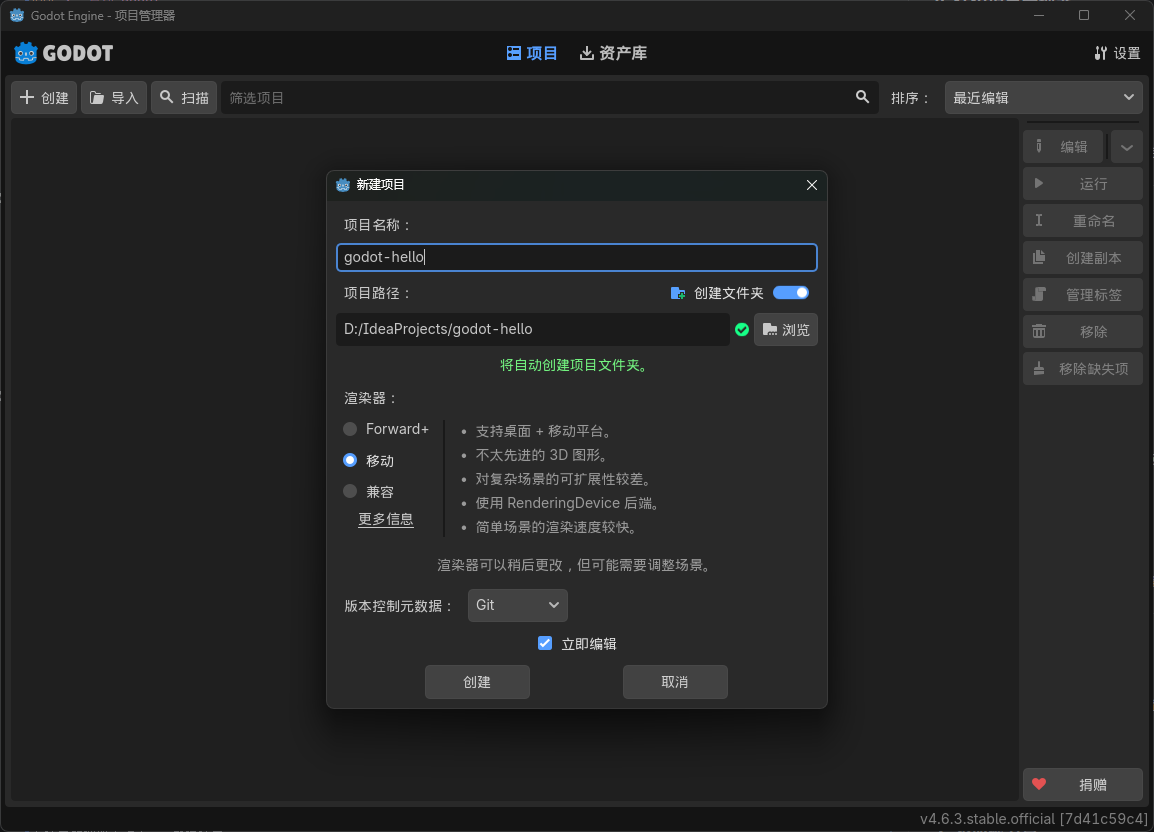
Task: Click the 浏览 browse button
Action: coord(786,330)
